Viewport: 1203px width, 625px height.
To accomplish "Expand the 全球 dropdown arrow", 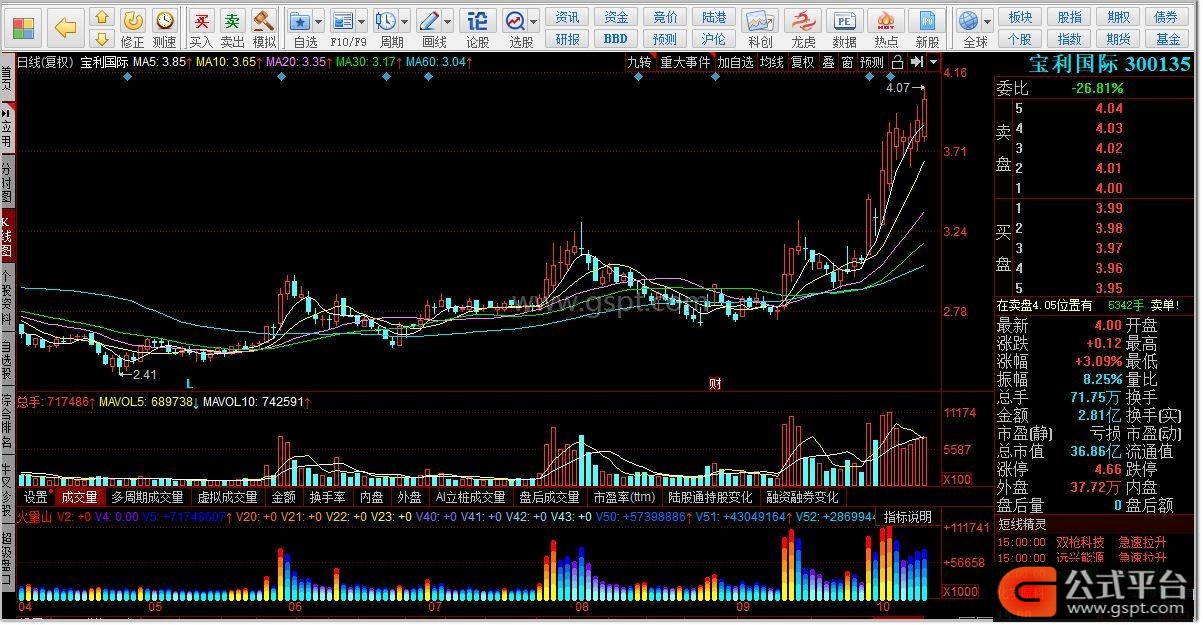I will 989,21.
